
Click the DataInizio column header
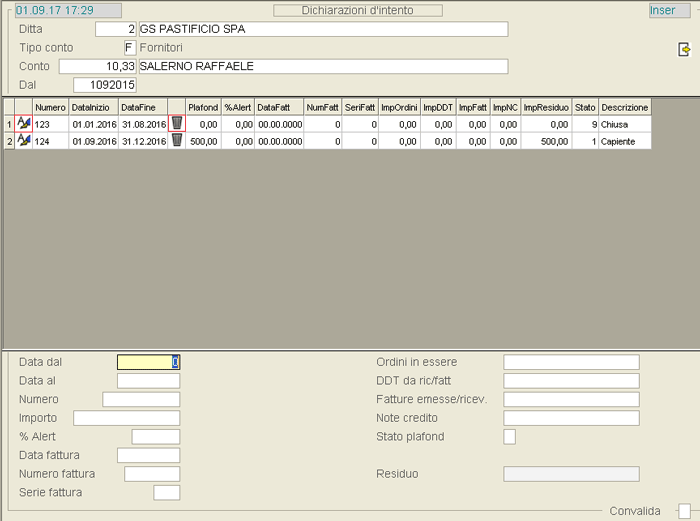pos(92,107)
